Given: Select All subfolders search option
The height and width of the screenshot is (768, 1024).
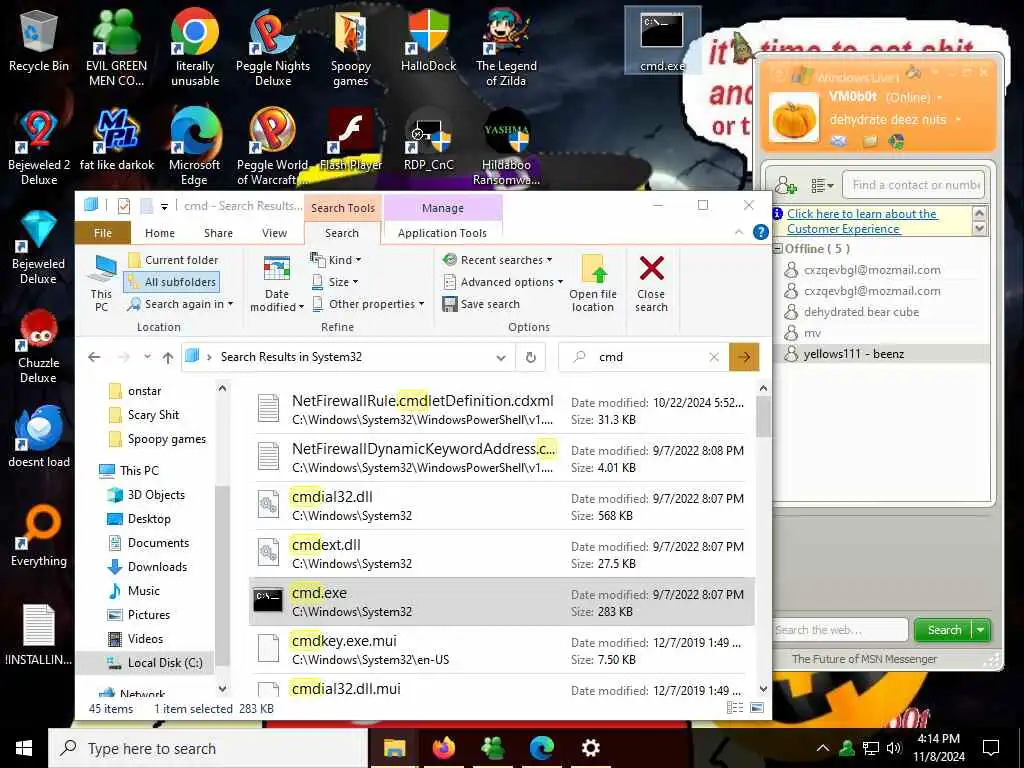Looking at the screenshot, I should pyautogui.click(x=172, y=282).
